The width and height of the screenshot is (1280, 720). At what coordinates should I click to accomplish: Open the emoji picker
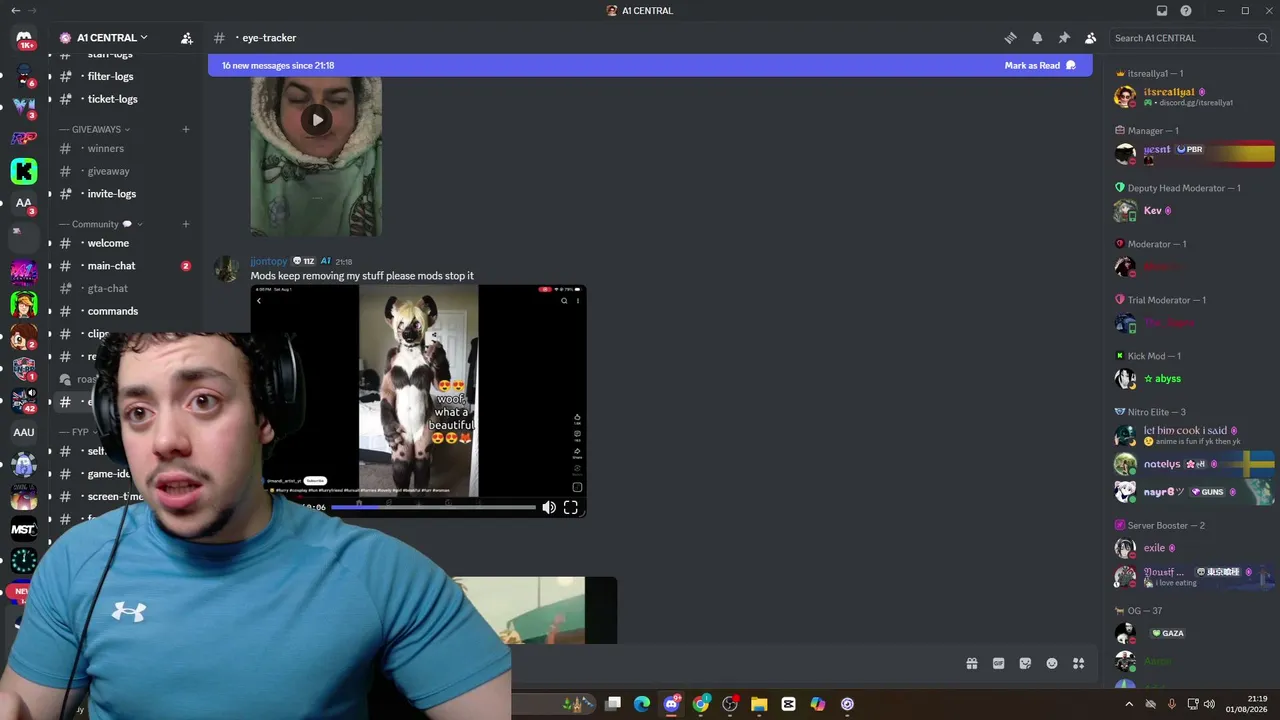(1052, 663)
